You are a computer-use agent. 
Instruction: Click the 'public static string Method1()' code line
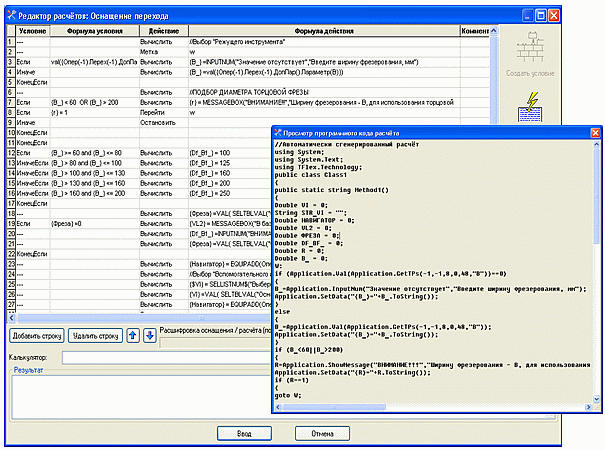pos(331,190)
